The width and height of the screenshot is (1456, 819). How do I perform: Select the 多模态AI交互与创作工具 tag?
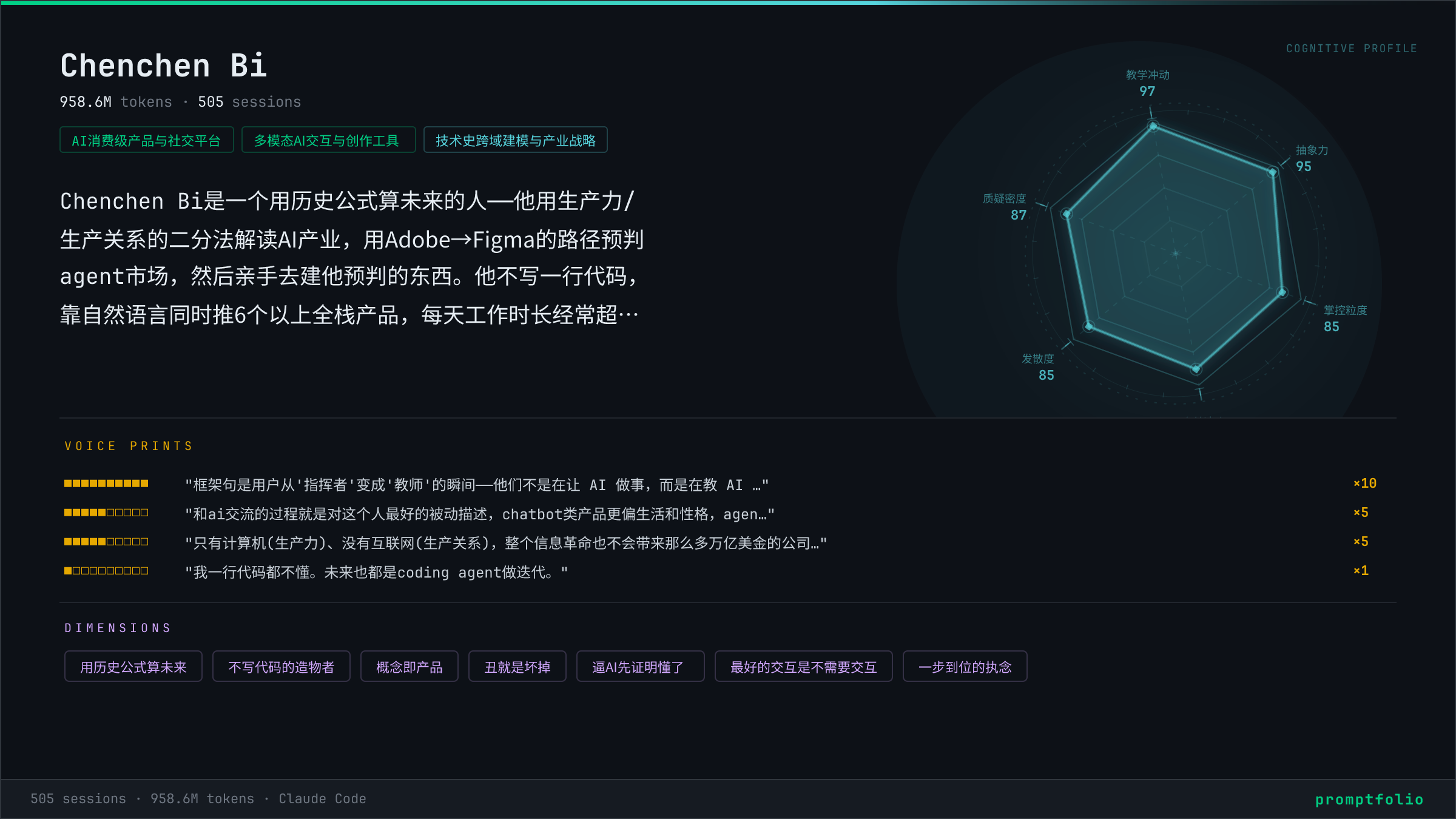(328, 140)
